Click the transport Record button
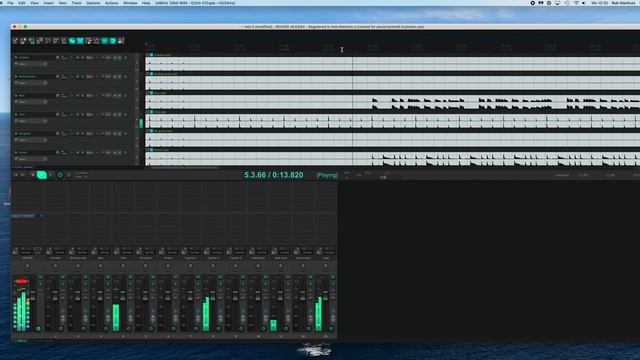 click(x=60, y=175)
